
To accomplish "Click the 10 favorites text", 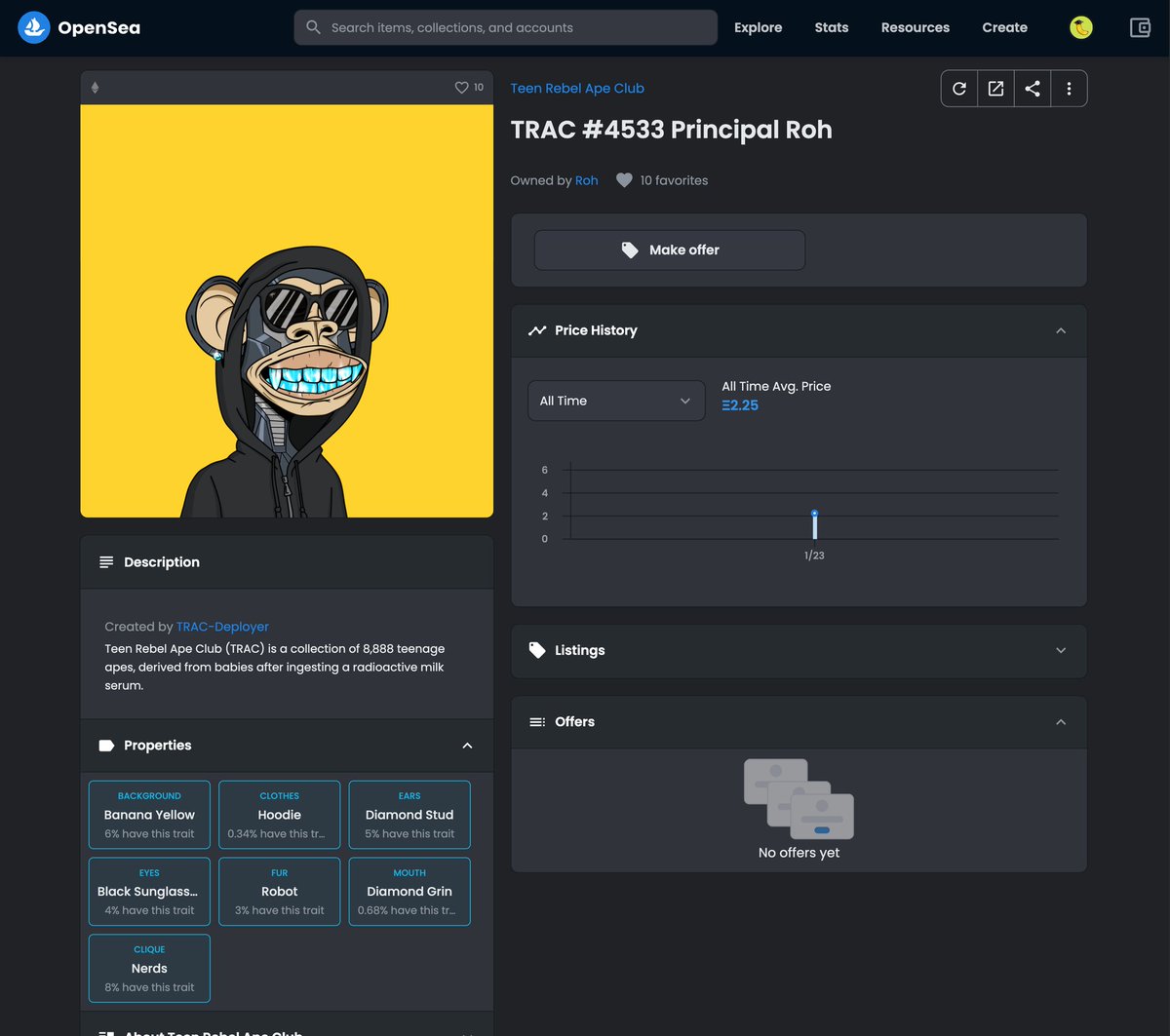I will click(x=674, y=180).
